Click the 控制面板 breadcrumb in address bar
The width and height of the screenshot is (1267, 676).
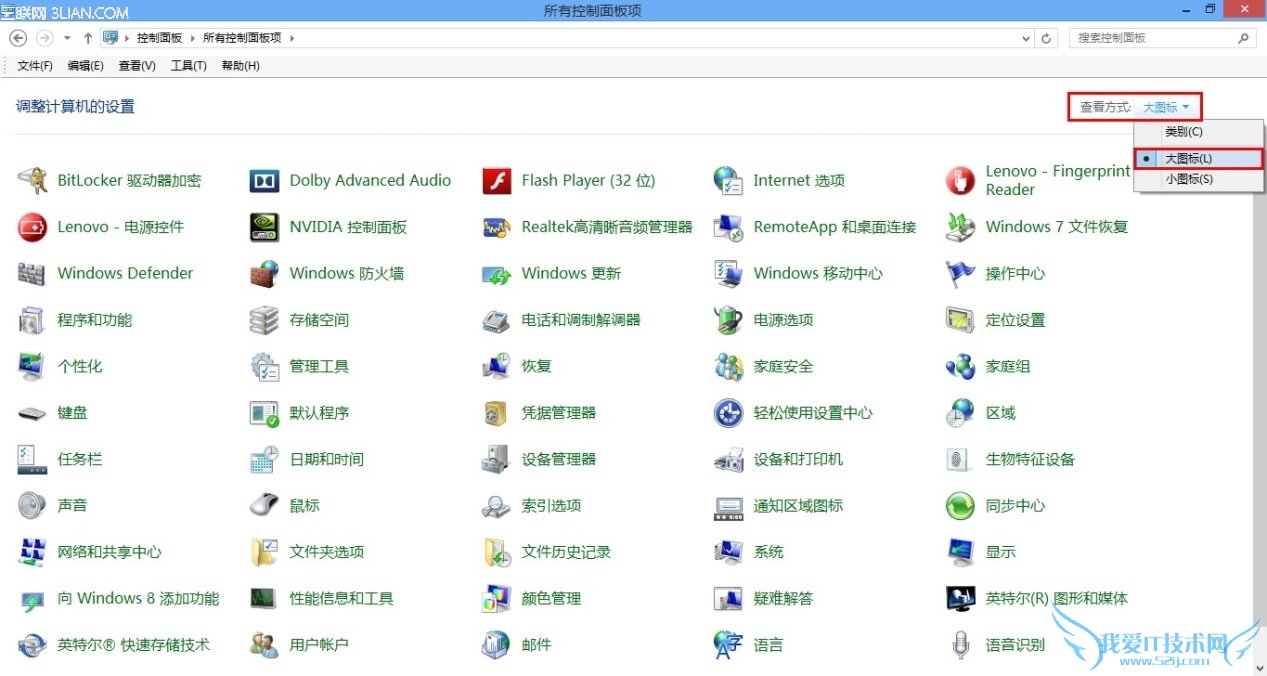click(x=159, y=38)
